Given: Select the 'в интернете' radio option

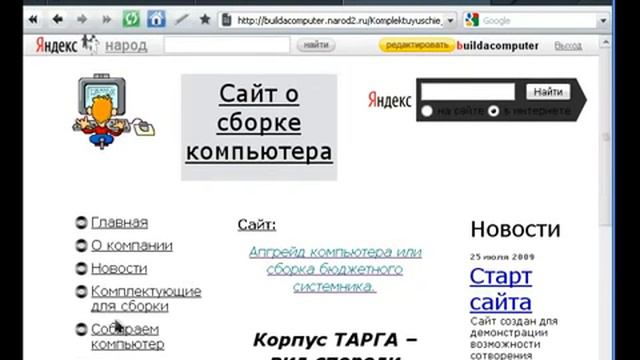Looking at the screenshot, I should click(493, 111).
